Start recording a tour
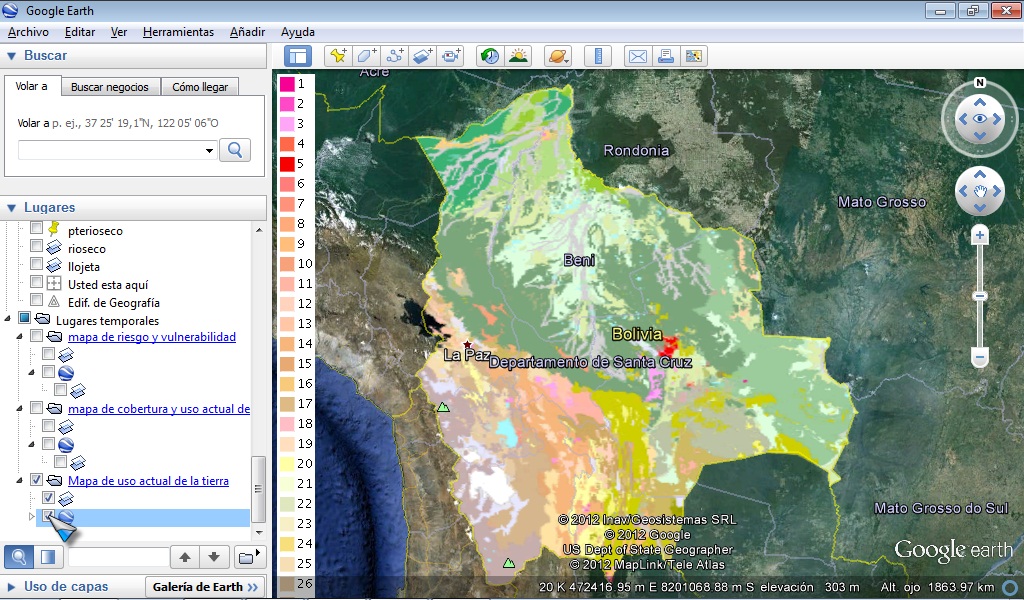Screen dimensions: 1024x600 451,56
